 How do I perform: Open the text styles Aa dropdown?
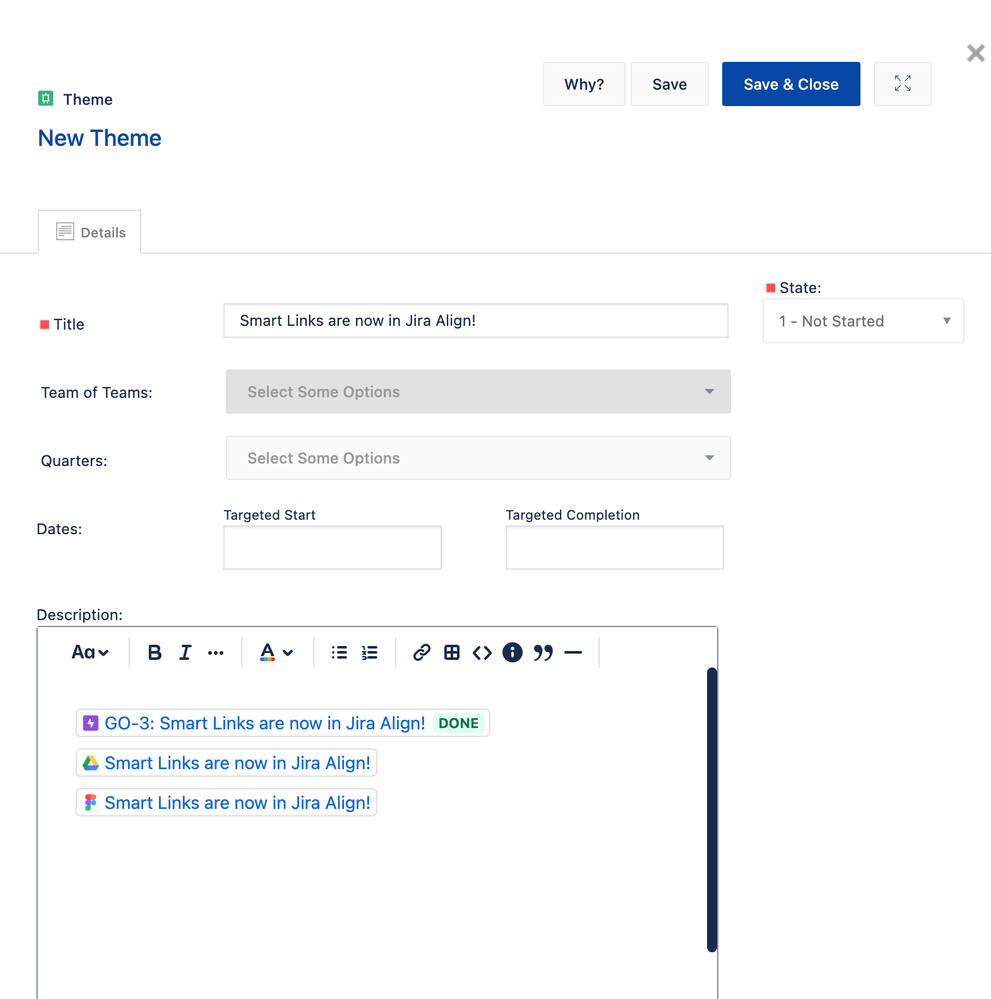pos(90,652)
